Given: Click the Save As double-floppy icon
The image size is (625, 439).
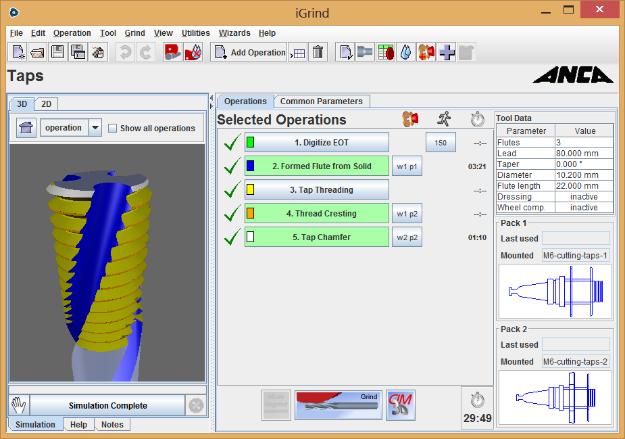Looking at the screenshot, I should click(x=78, y=52).
